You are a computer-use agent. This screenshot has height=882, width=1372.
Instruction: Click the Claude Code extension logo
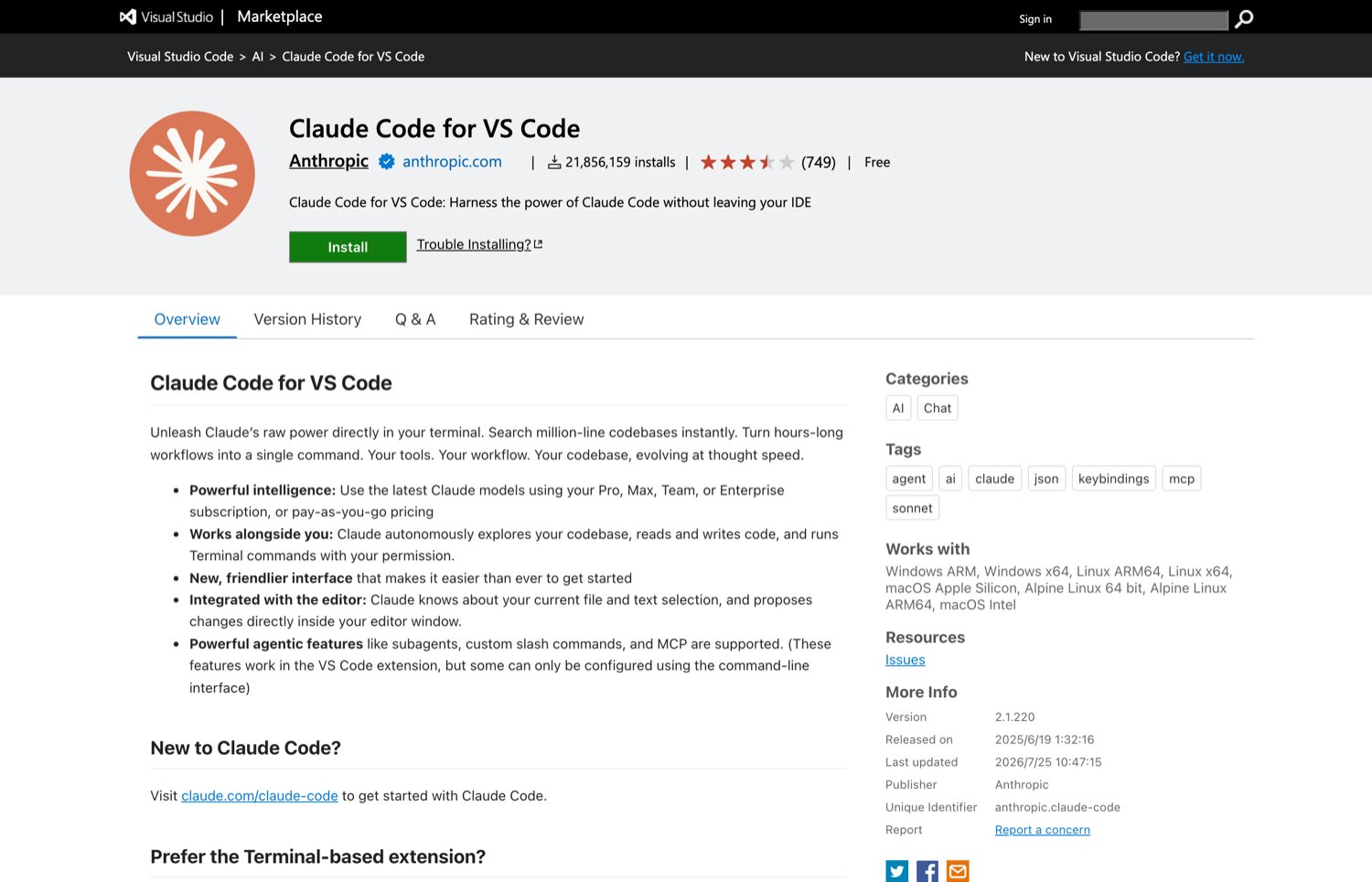click(192, 174)
